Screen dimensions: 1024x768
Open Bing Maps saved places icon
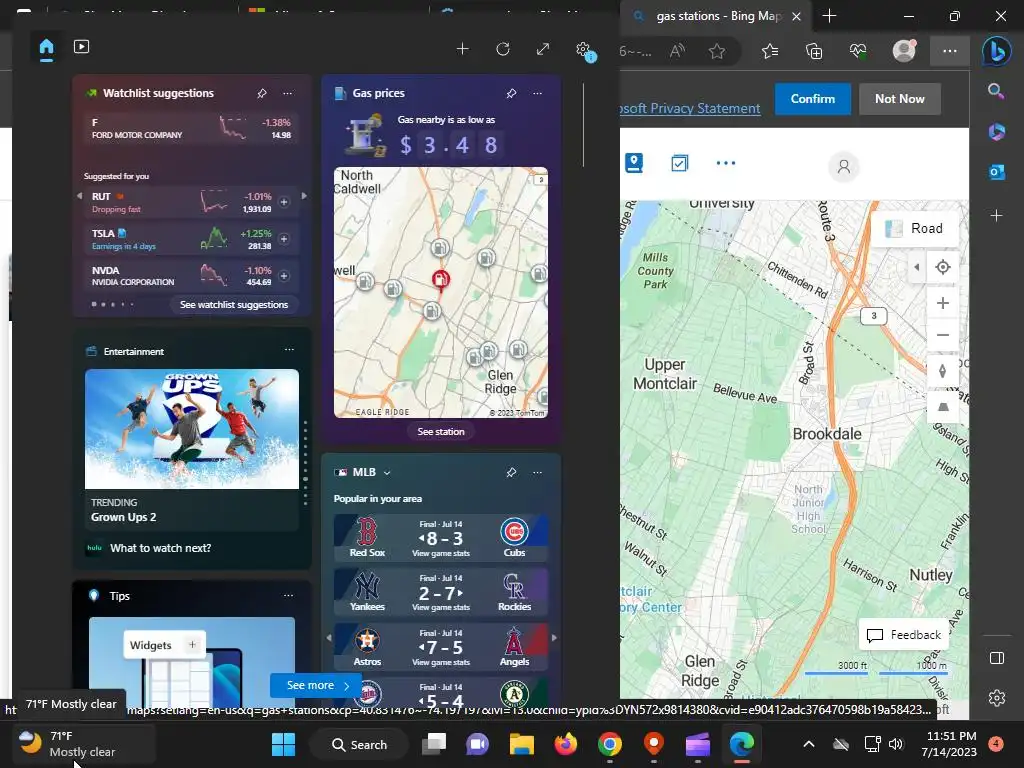[x=633, y=163]
